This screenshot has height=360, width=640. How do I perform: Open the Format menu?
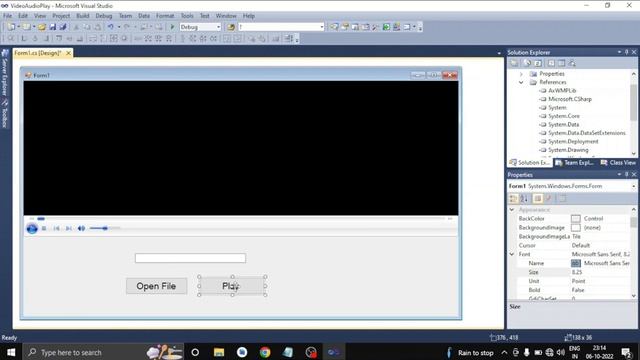pos(165,16)
